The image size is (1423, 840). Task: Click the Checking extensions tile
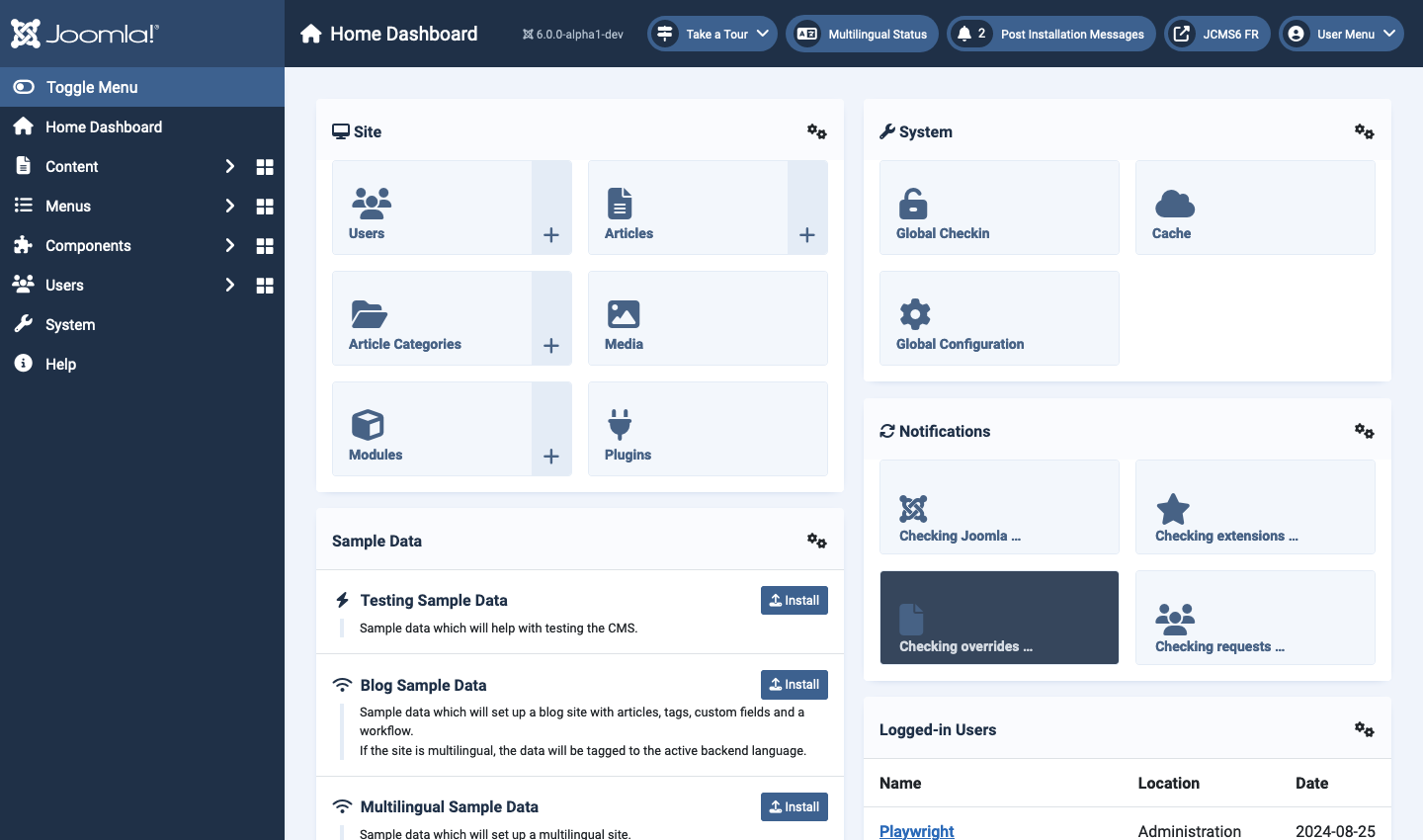[x=1255, y=507]
